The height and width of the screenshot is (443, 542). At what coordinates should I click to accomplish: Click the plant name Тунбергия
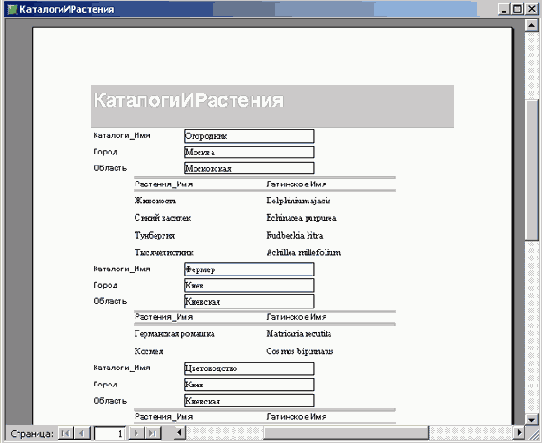click(155, 236)
